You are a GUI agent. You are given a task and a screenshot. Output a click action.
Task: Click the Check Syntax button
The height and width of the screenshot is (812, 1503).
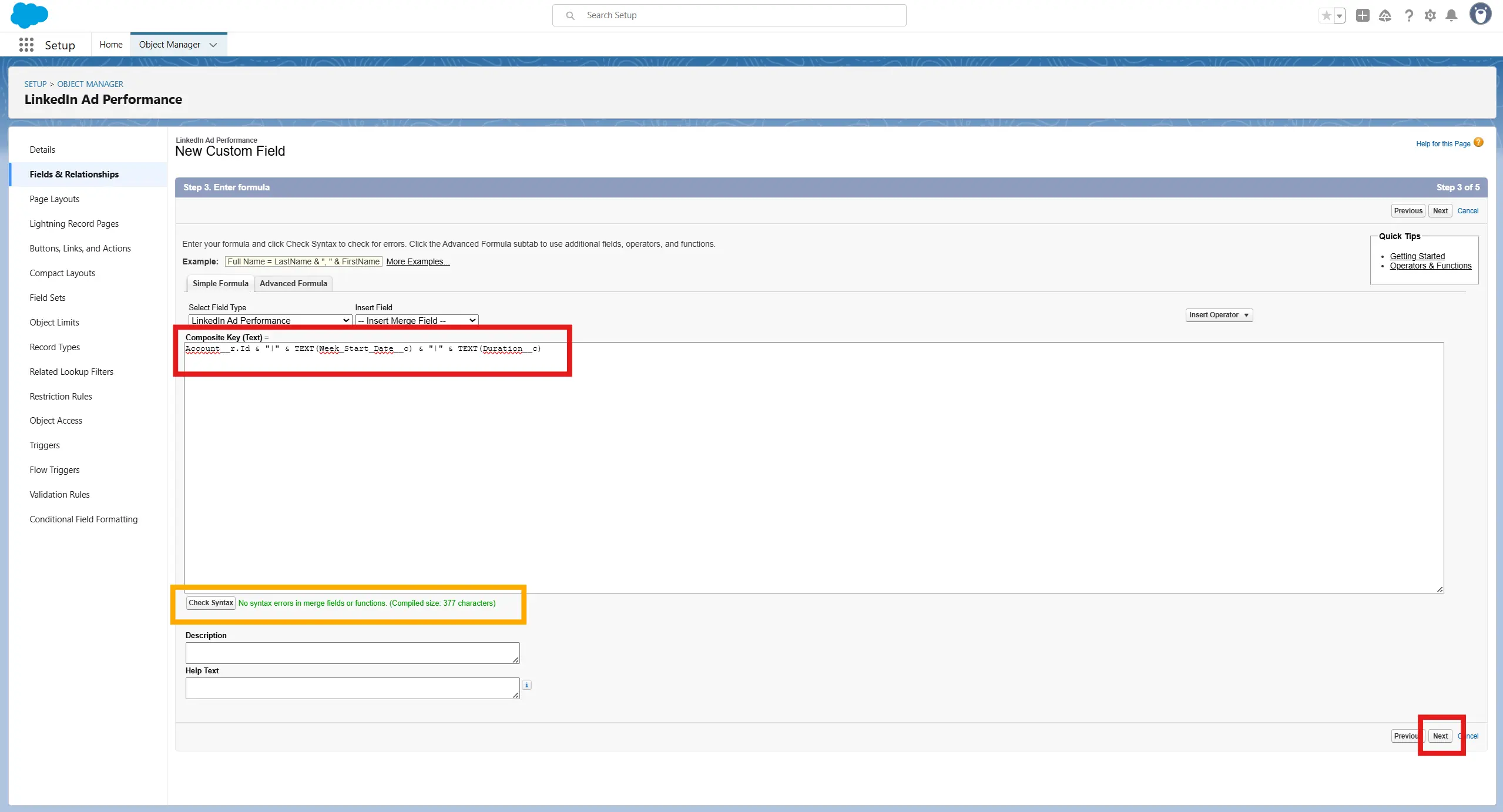pos(210,603)
